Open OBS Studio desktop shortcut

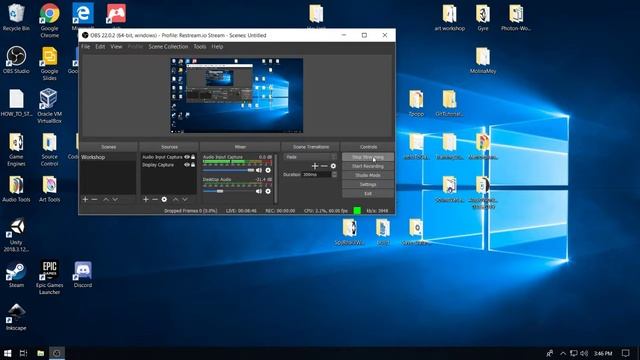click(16, 60)
